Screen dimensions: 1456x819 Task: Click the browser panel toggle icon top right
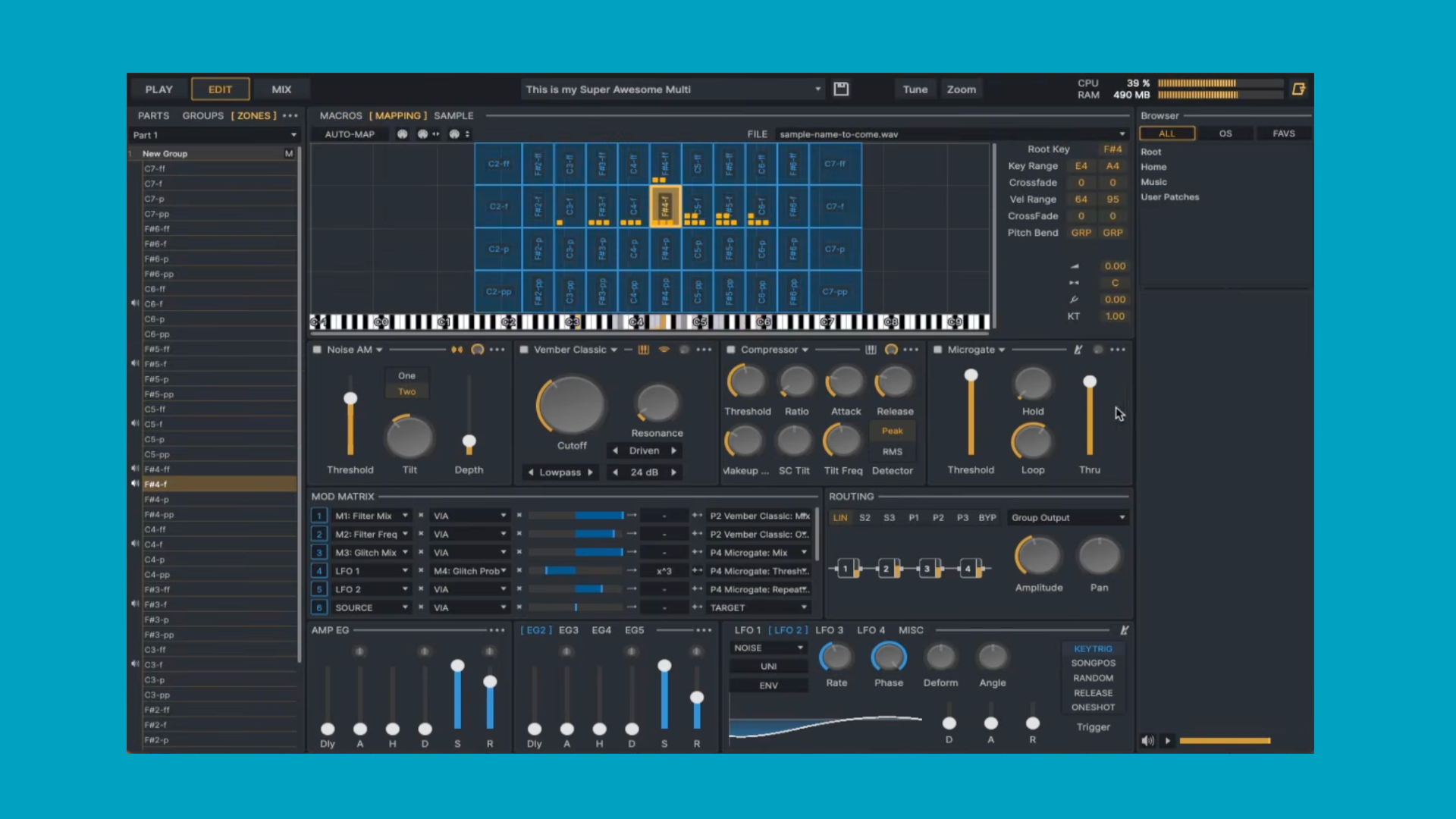click(x=1298, y=89)
